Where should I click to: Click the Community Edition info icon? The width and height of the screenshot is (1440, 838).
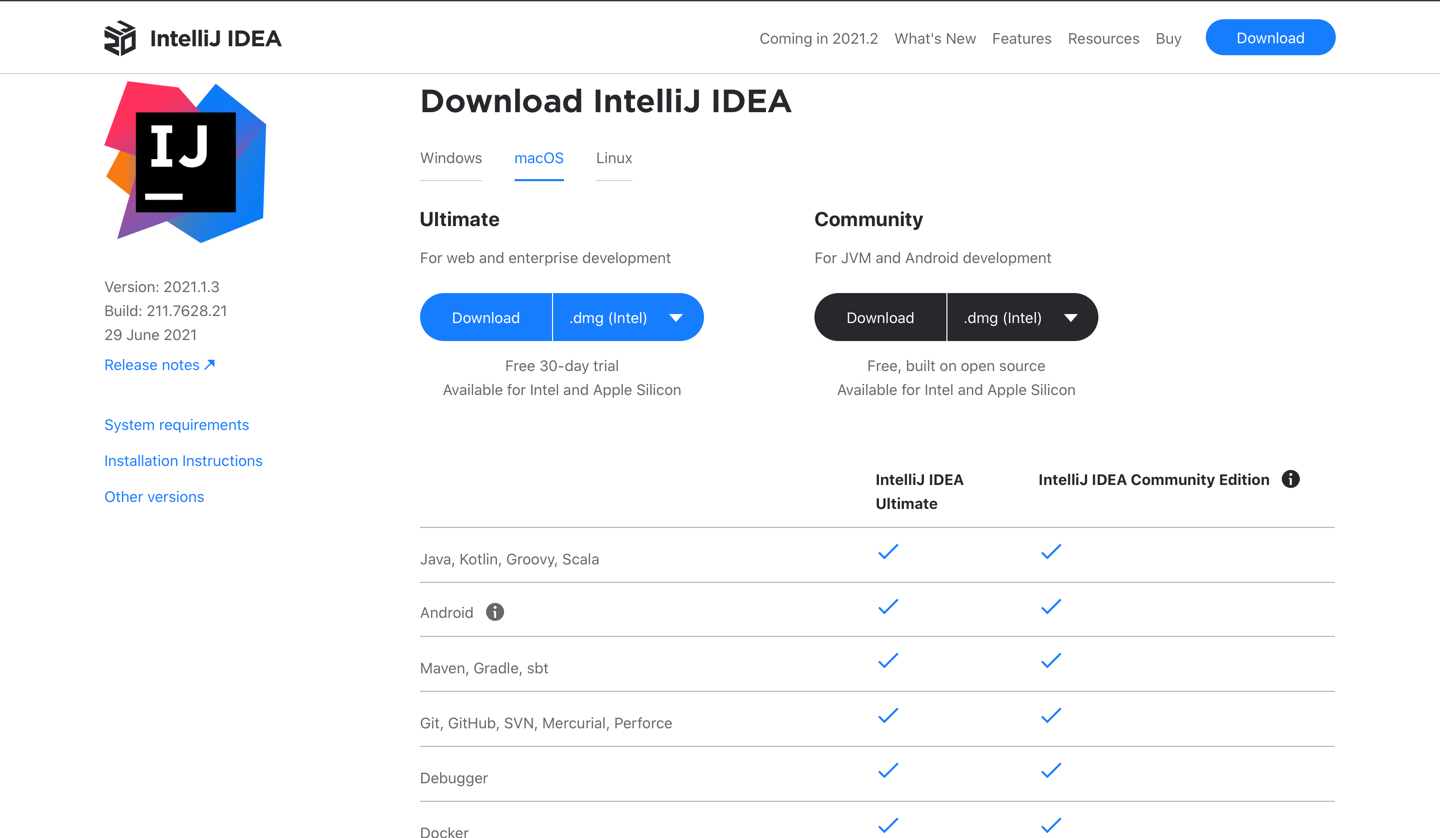(1291, 479)
